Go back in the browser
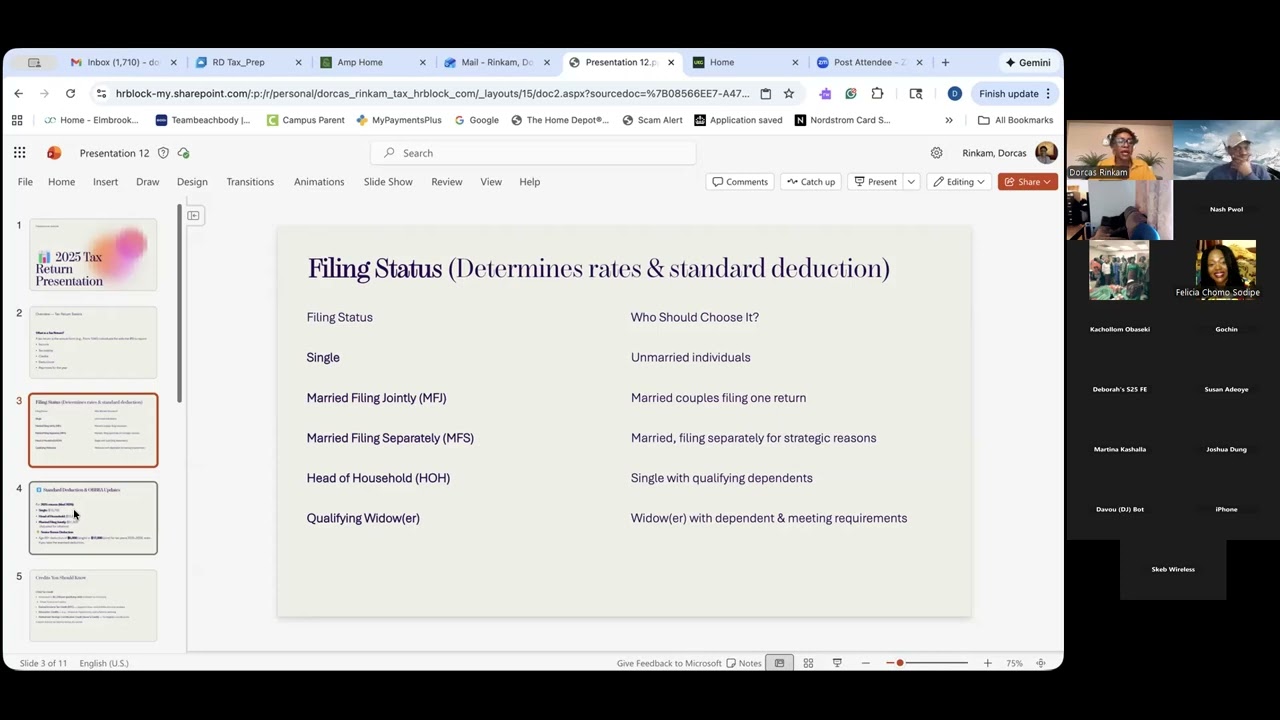The width and height of the screenshot is (1280, 720). tap(18, 93)
